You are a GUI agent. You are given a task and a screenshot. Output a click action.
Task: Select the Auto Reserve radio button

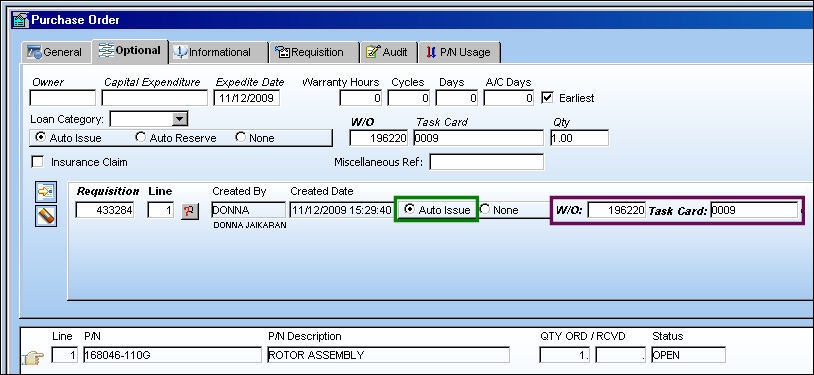click(140, 138)
